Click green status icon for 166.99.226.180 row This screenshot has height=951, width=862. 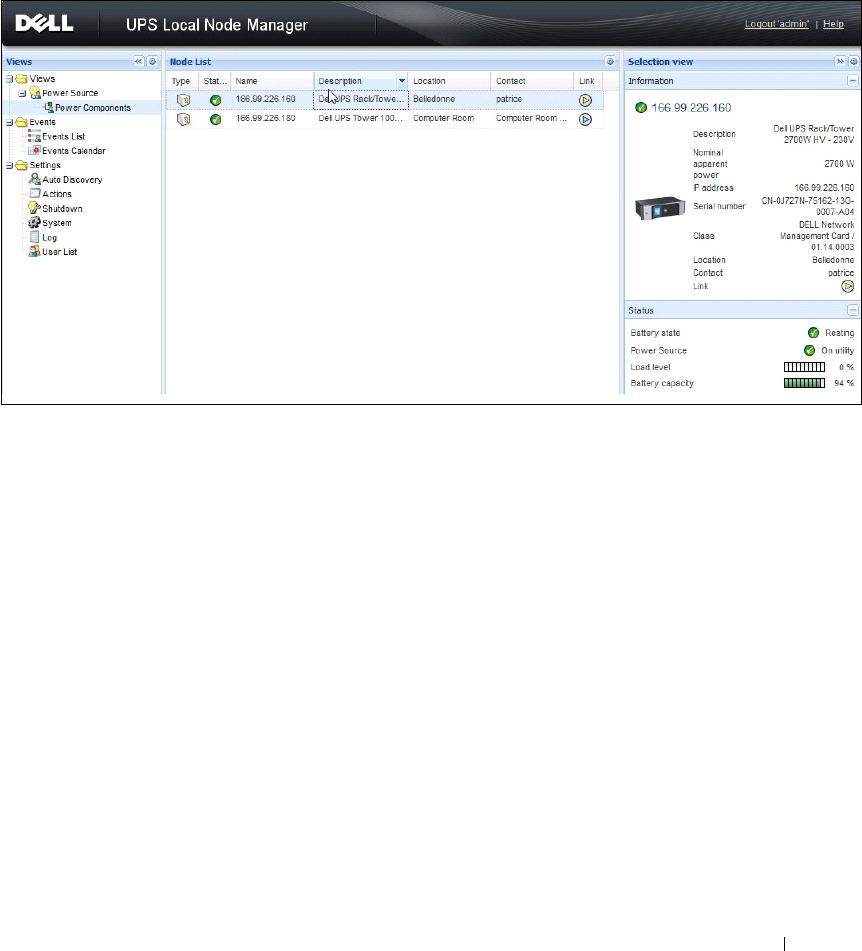click(215, 119)
